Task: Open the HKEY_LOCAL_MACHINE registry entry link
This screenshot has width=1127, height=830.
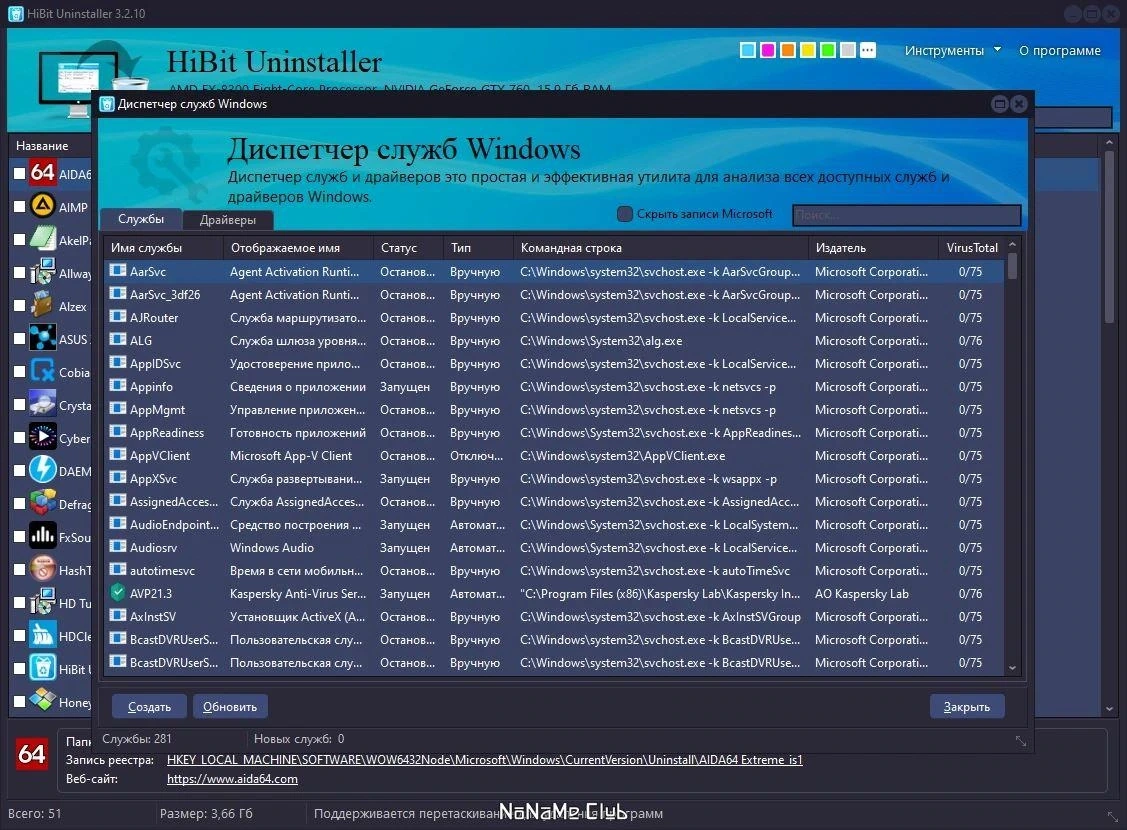Action: coord(484,760)
